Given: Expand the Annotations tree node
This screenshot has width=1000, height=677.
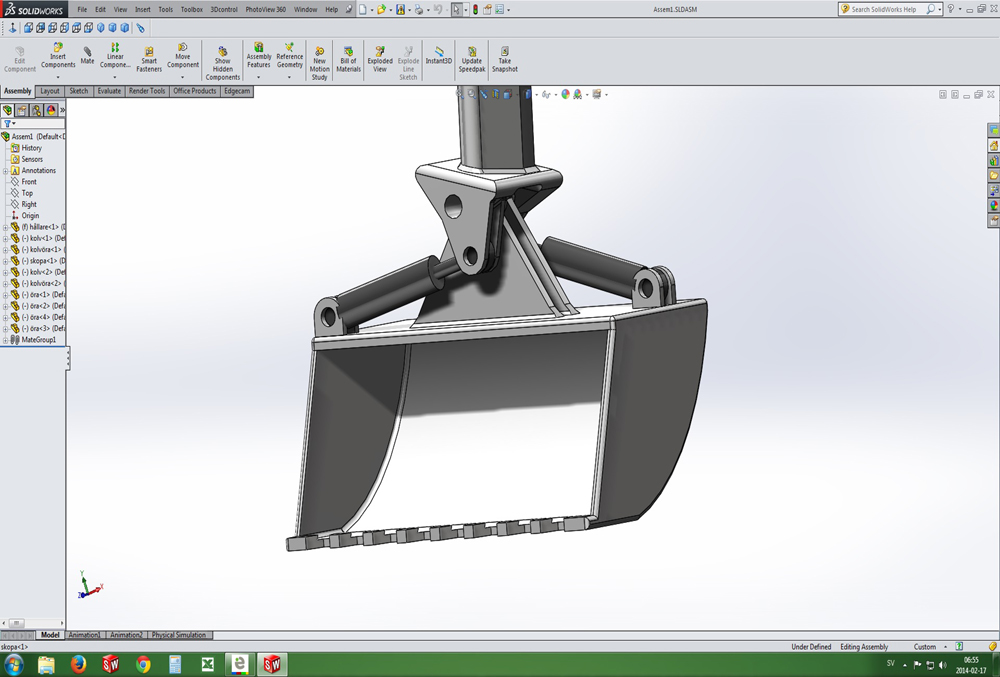Looking at the screenshot, I should 5,171.
